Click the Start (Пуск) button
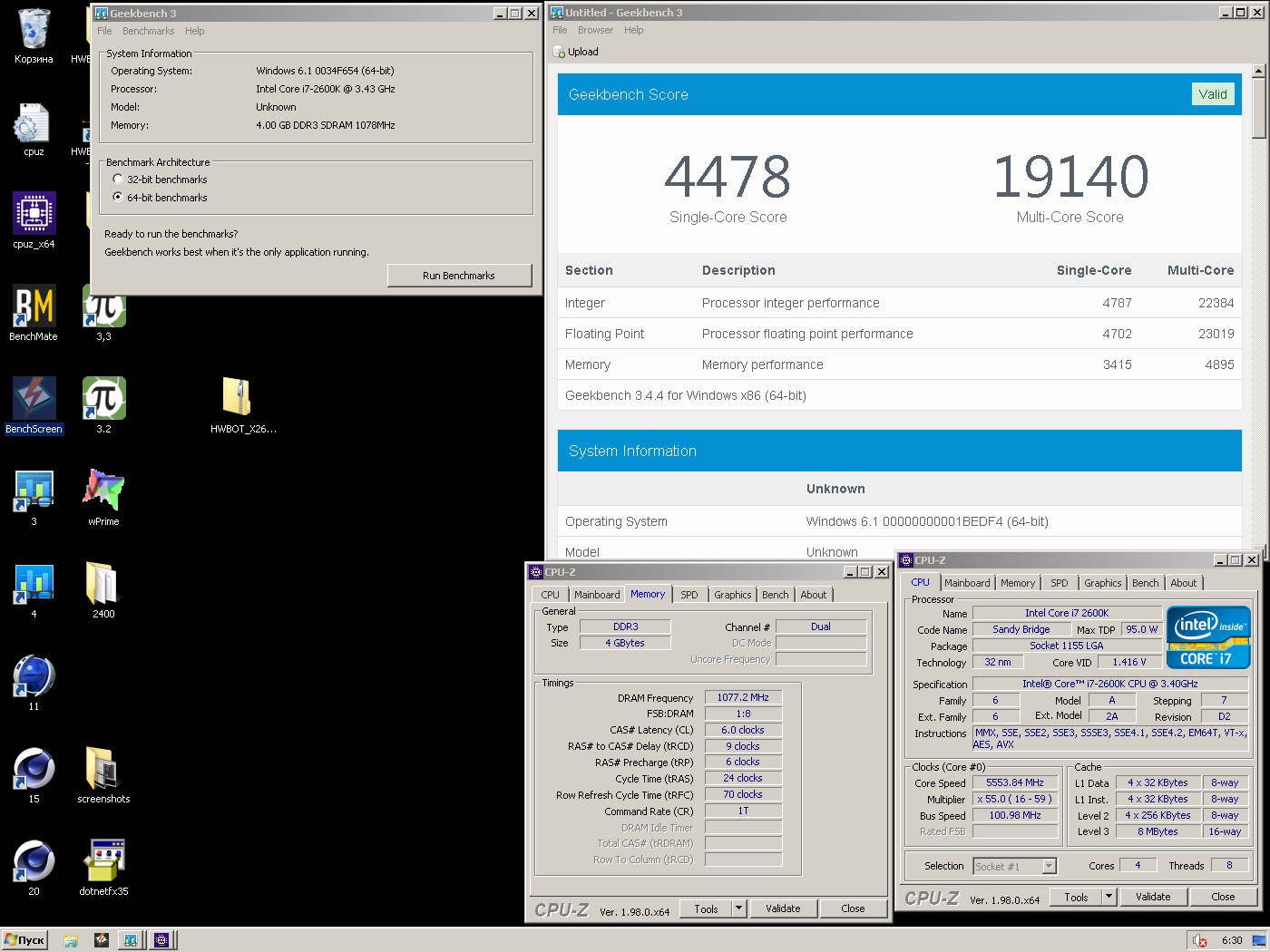Image resolution: width=1270 pixels, height=952 pixels. (x=24, y=940)
